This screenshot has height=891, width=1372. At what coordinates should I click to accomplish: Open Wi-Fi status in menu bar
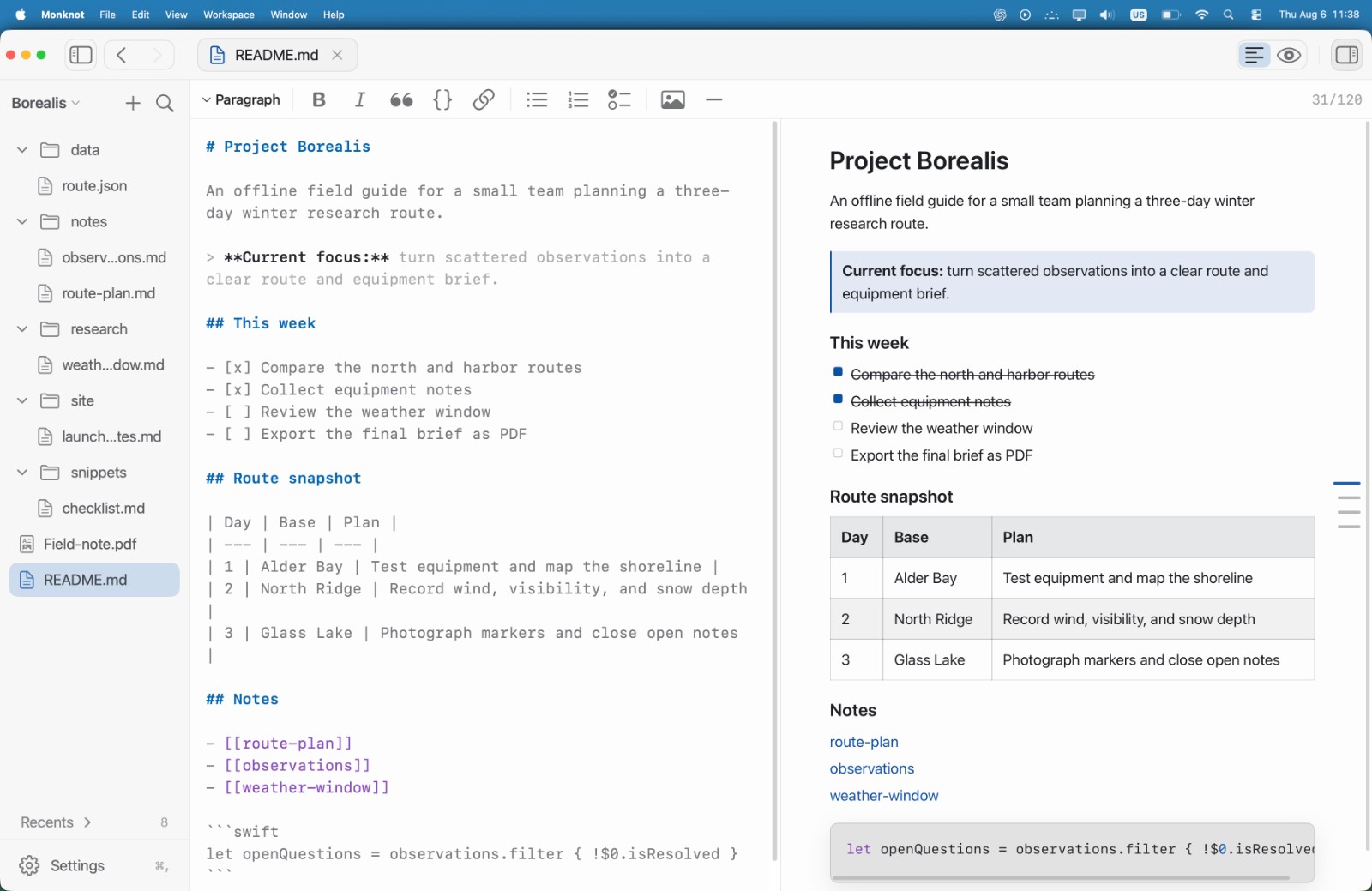pyautogui.click(x=1201, y=15)
